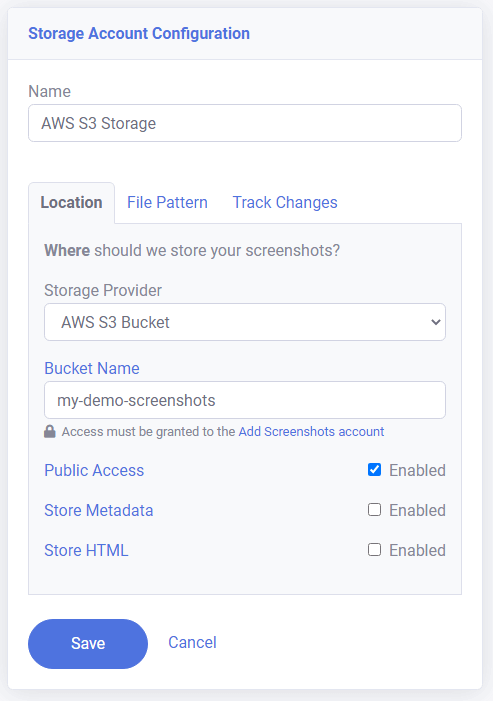Save the storage account configuration
493x701 pixels.
click(x=88, y=643)
